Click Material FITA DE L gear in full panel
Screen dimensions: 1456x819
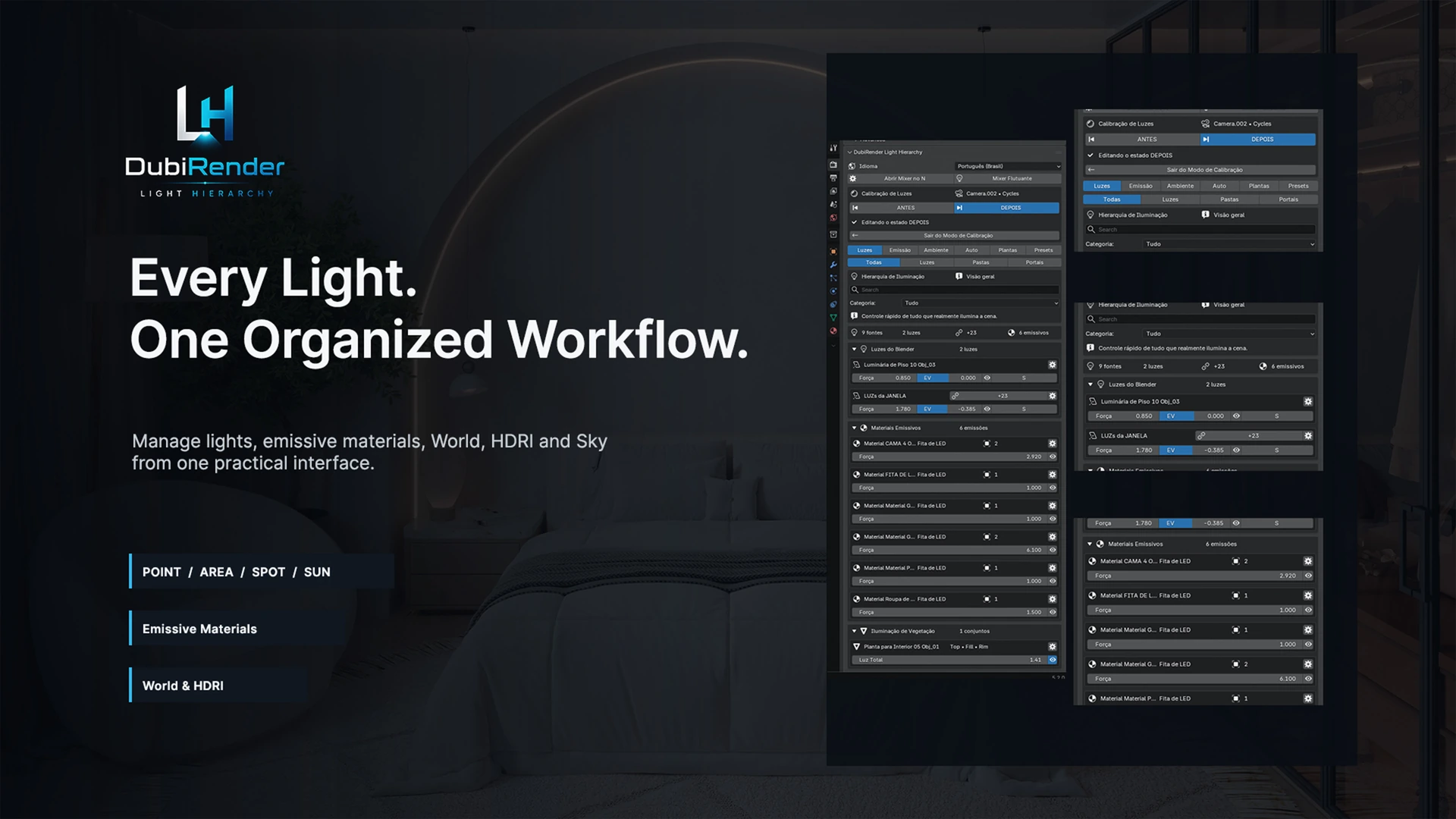click(1053, 475)
